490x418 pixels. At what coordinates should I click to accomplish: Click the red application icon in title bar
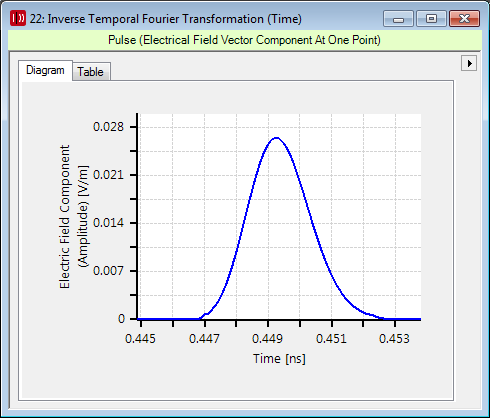(18, 18)
